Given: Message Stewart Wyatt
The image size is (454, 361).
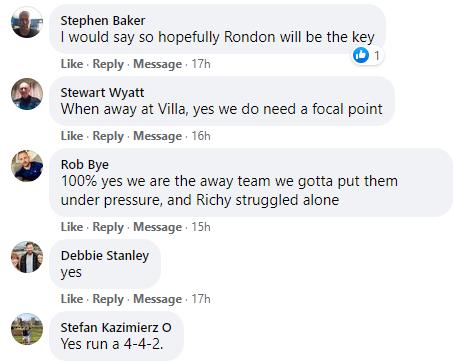Looking at the screenshot, I should coord(158,136).
